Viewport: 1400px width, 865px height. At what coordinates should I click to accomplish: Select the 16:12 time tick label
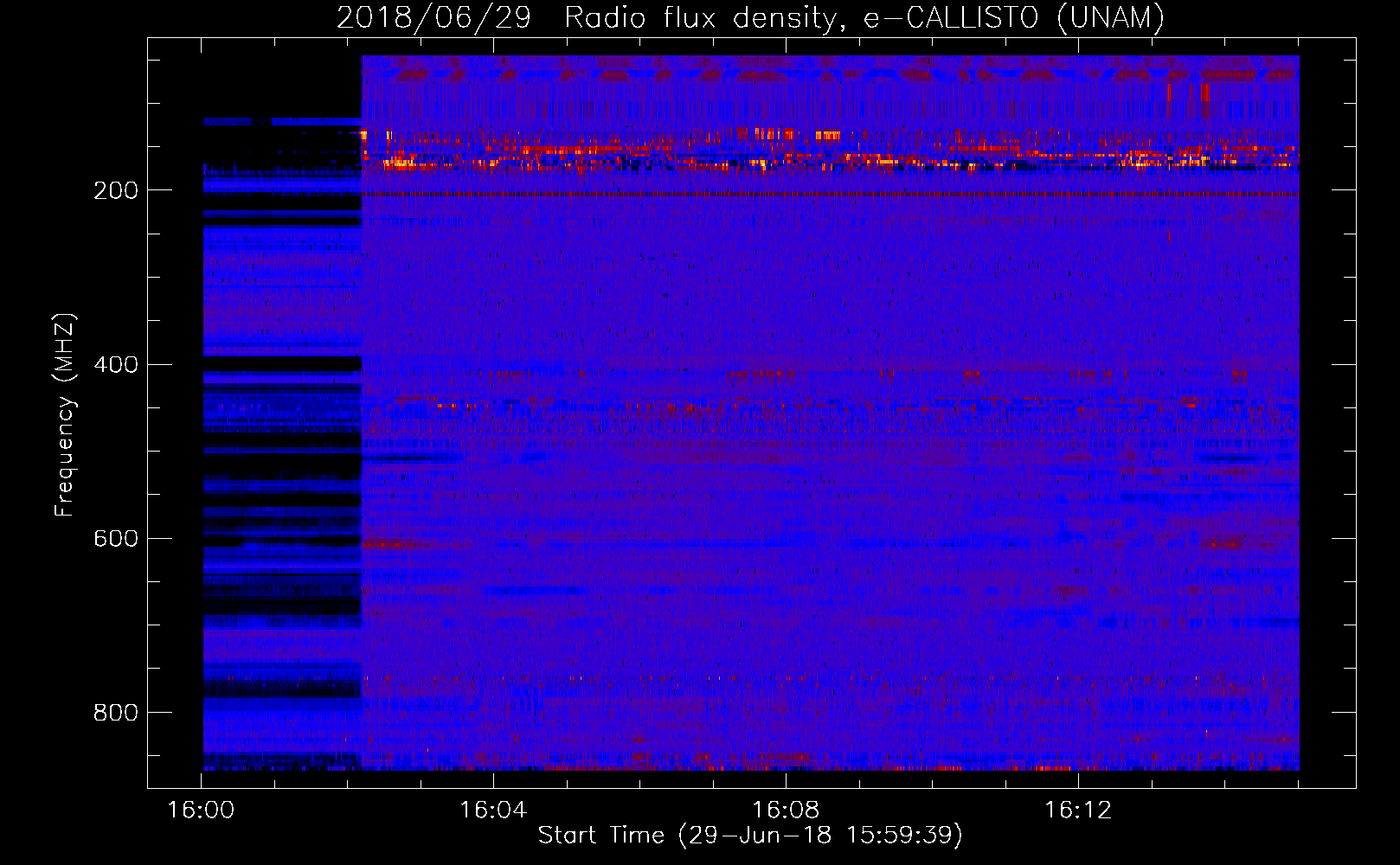click(1078, 811)
